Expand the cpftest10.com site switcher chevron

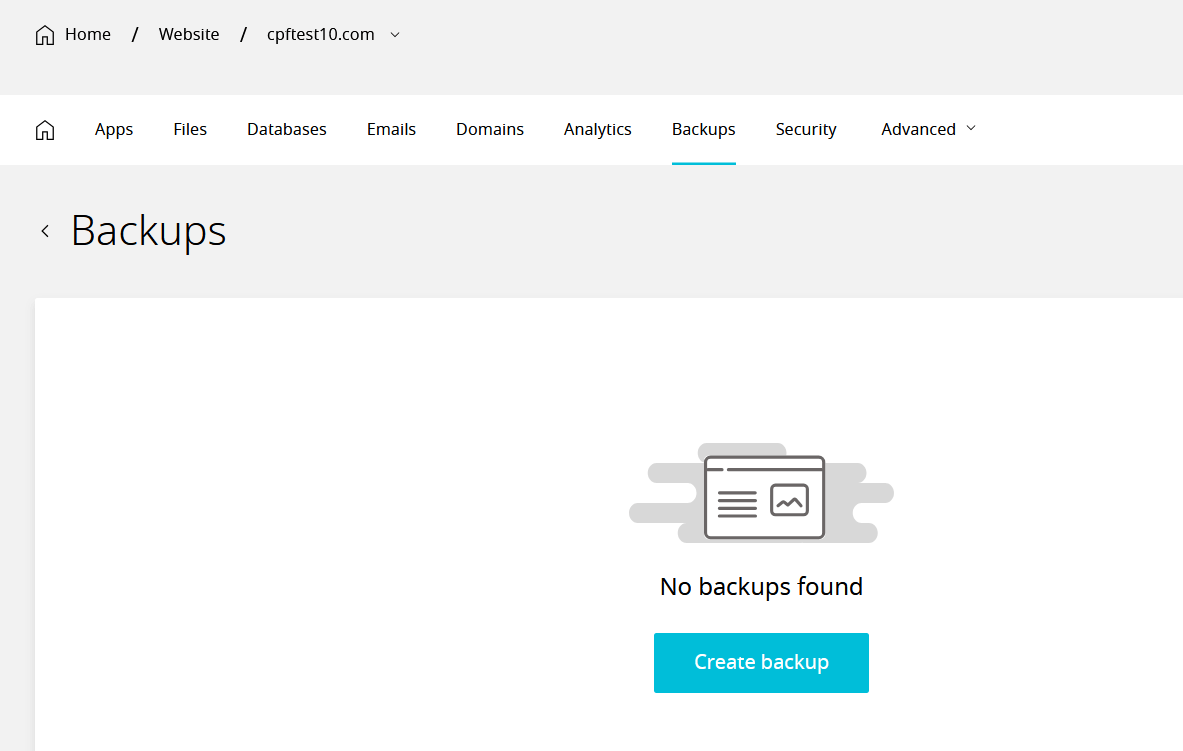point(395,35)
